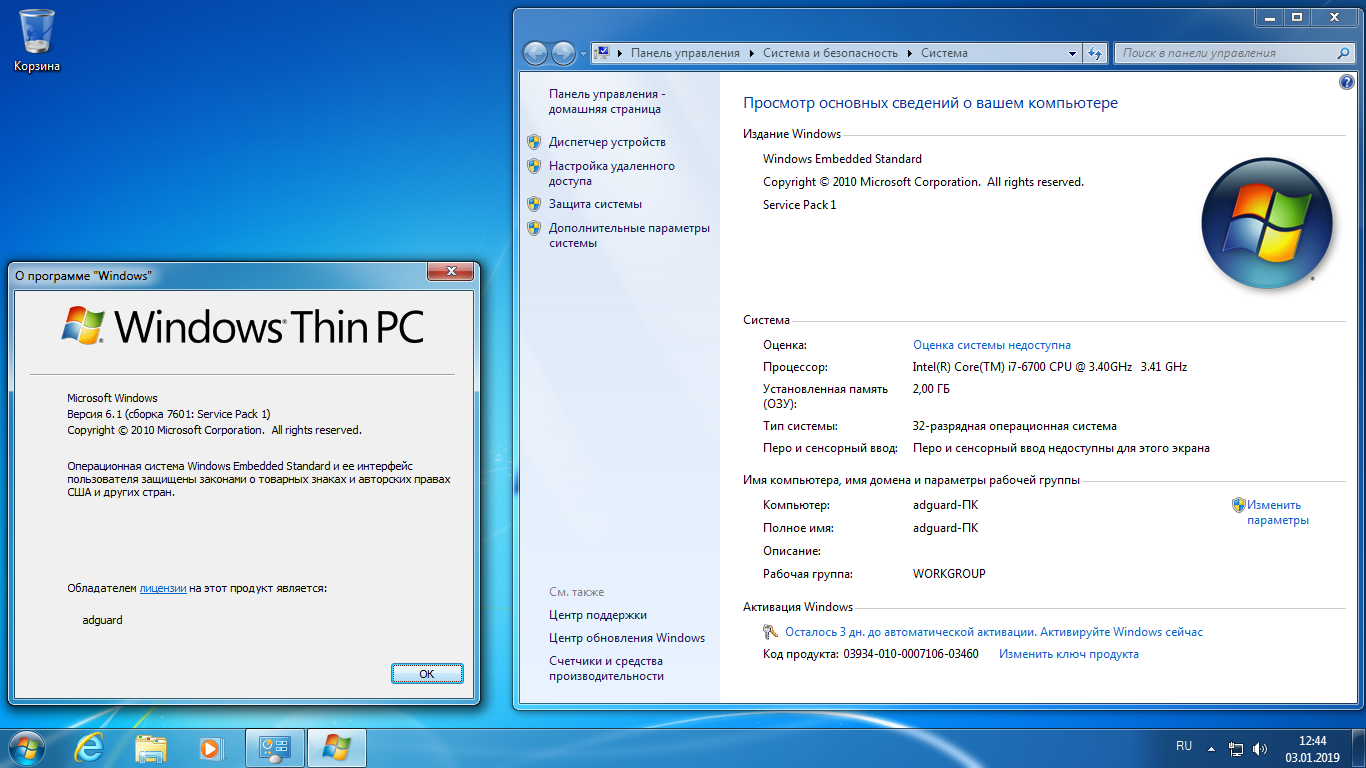
Task: Open Защита системы link
Action: click(x=595, y=204)
